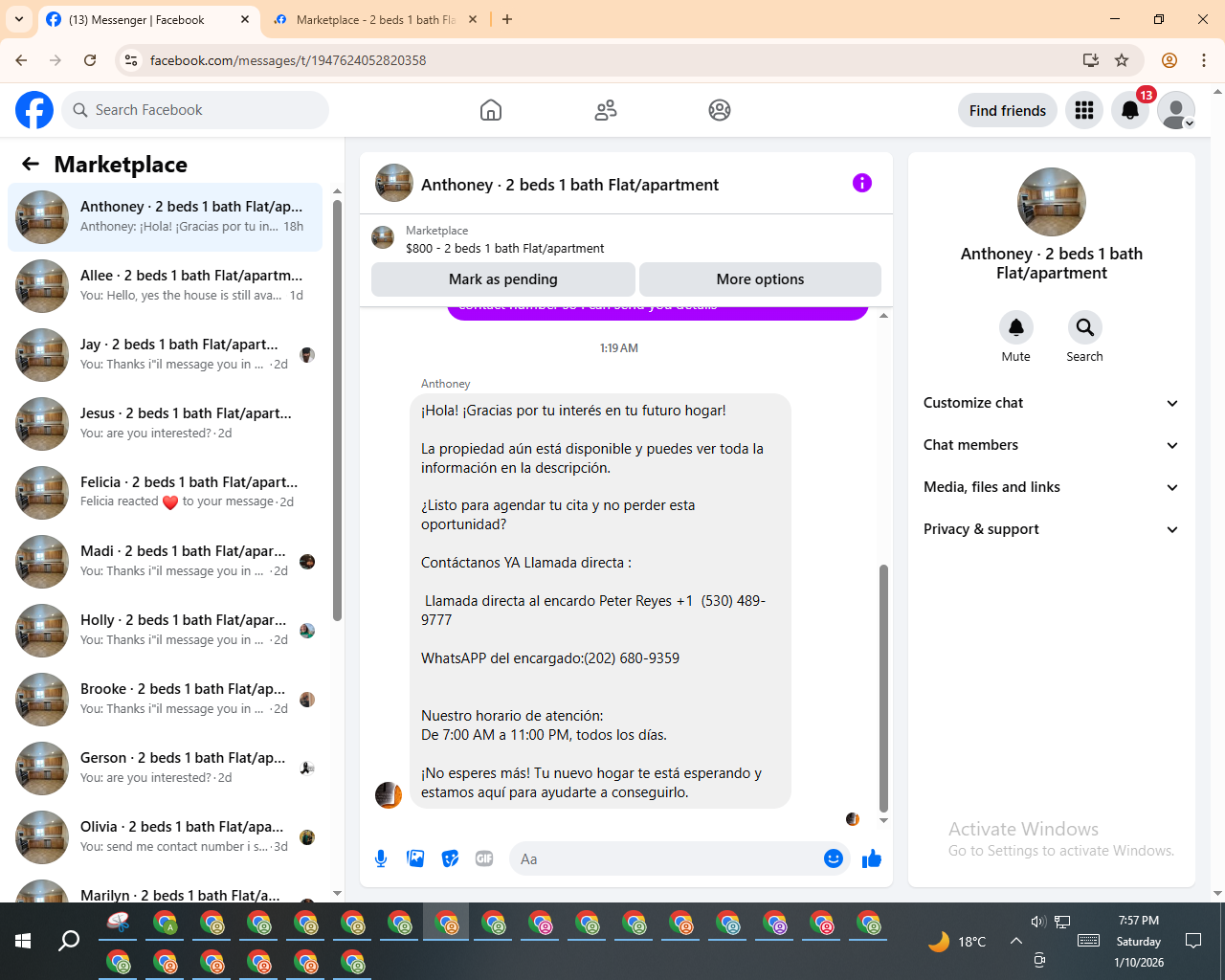The image size is (1225, 980).
Task: Open the Jay conversation
Action: click(165, 355)
